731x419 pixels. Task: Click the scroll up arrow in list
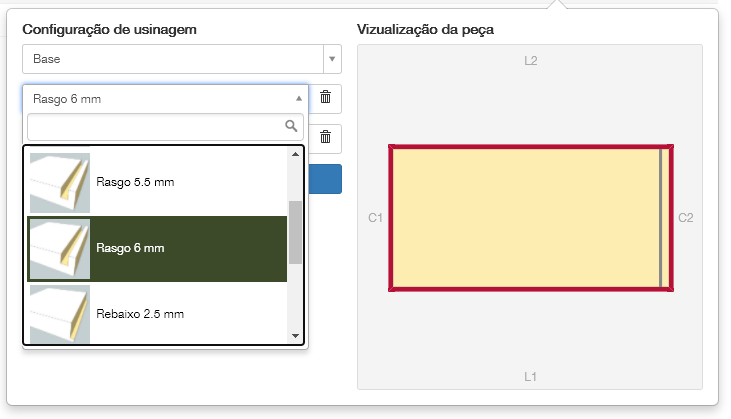pos(295,154)
